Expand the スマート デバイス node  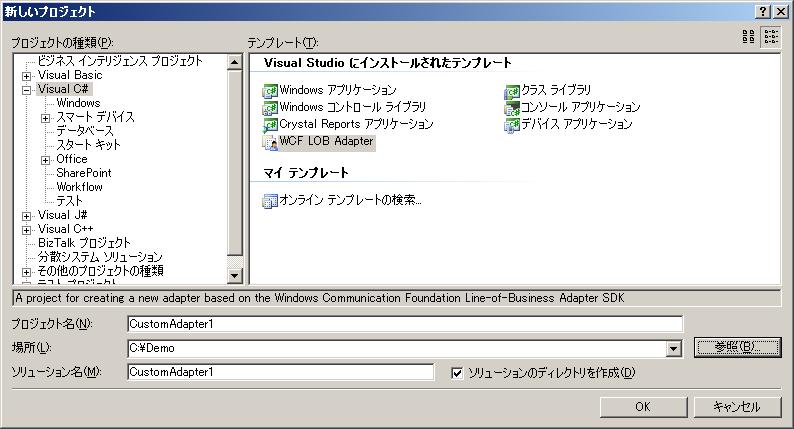pos(45,119)
